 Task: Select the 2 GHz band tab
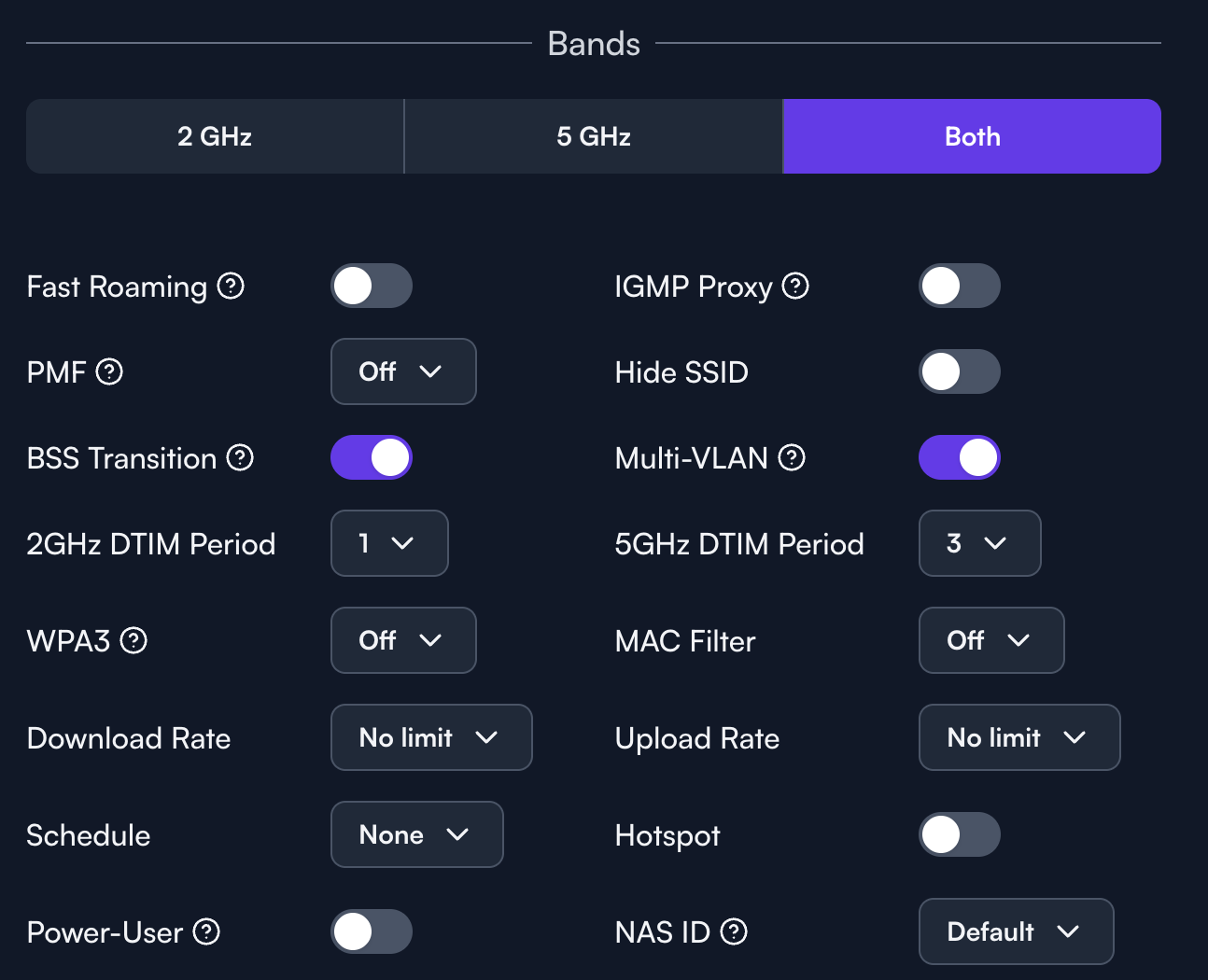(x=215, y=136)
